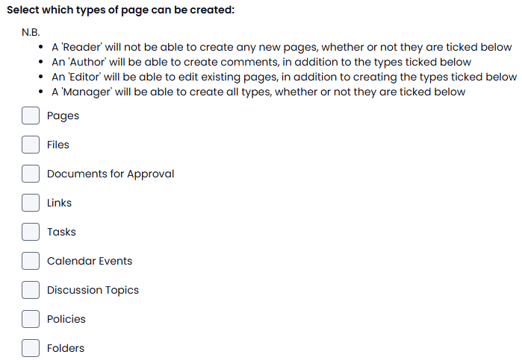Click the 'Calendar Events' label text
The width and height of the screenshot is (522, 360).
pyautogui.click(x=90, y=261)
